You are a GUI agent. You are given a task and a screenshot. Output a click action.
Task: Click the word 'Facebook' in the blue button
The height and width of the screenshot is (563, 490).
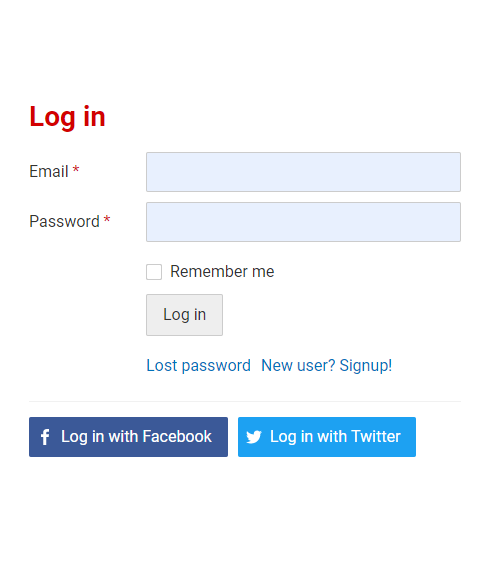coord(177,437)
